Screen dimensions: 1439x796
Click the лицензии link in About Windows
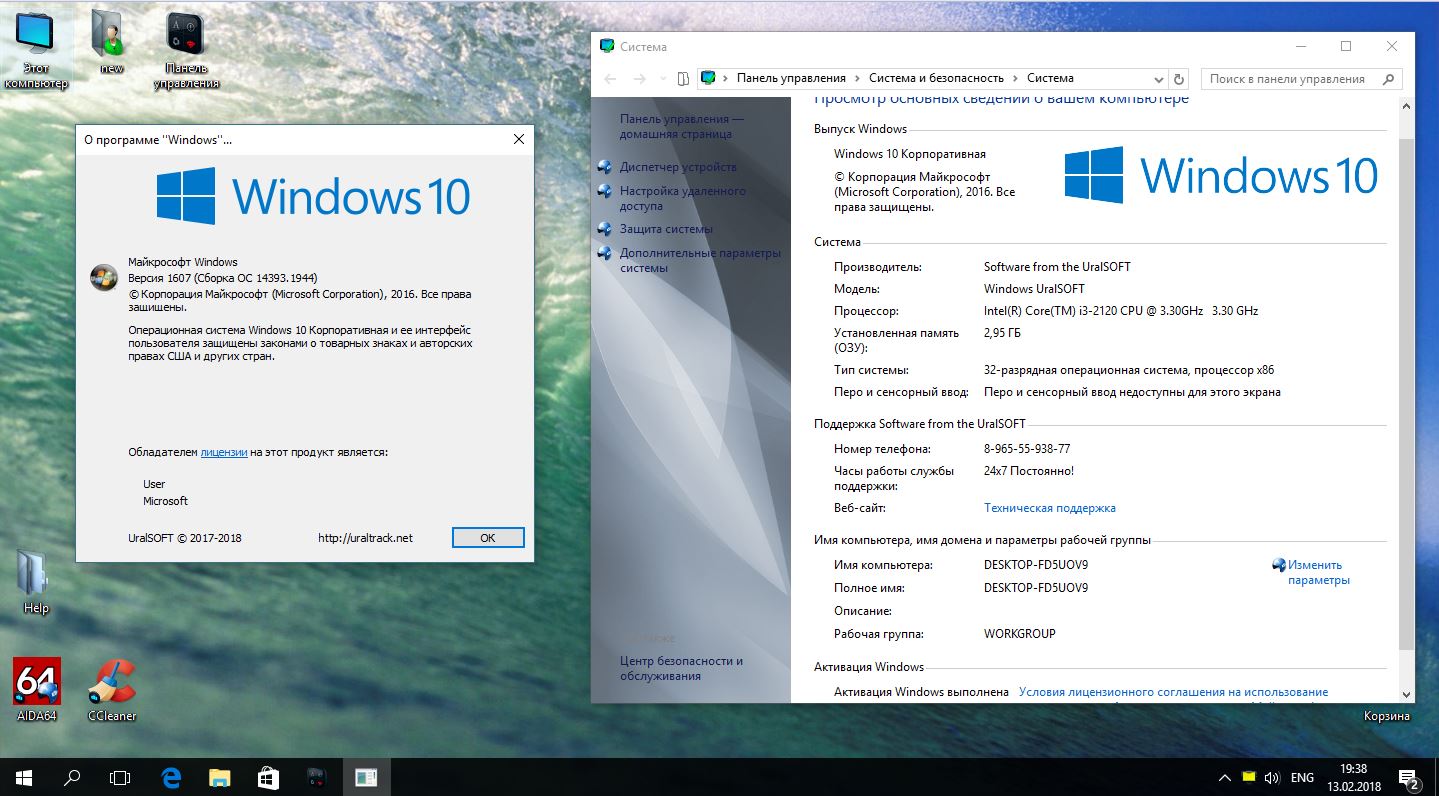coord(224,452)
